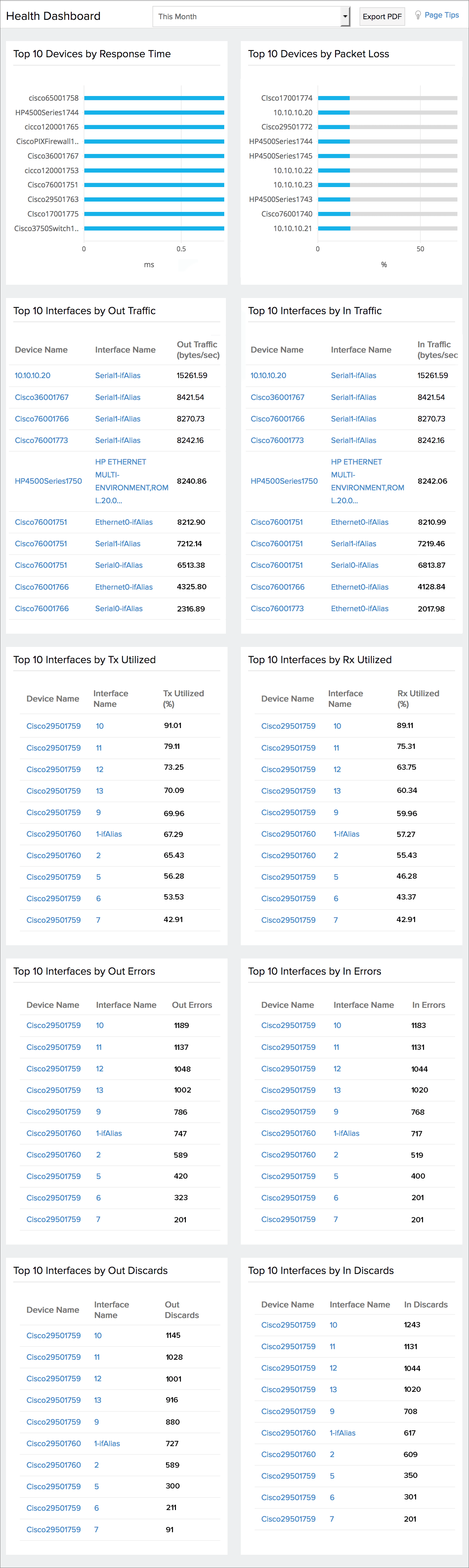Open 1-ifAlias interface in Out Discards table
Image resolution: width=469 pixels, height=1568 pixels.
[x=107, y=1443]
